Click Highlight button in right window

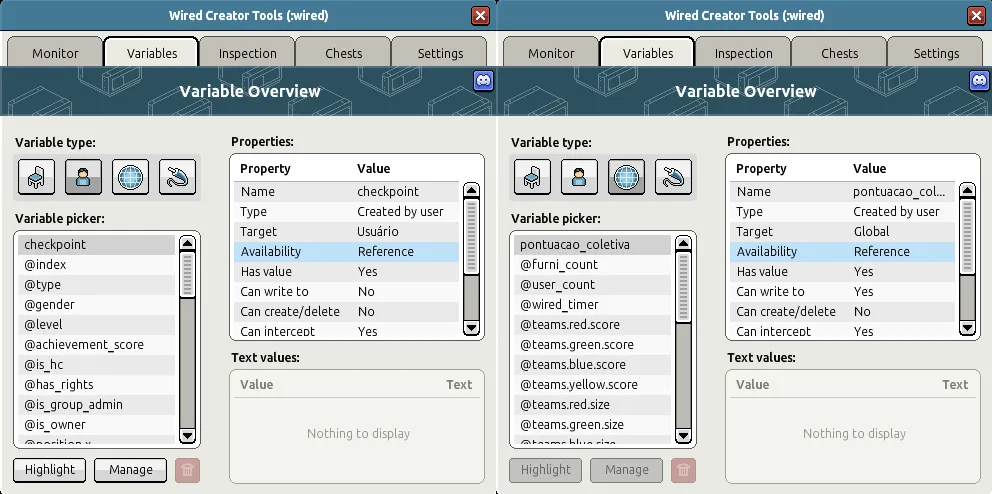(x=545, y=470)
